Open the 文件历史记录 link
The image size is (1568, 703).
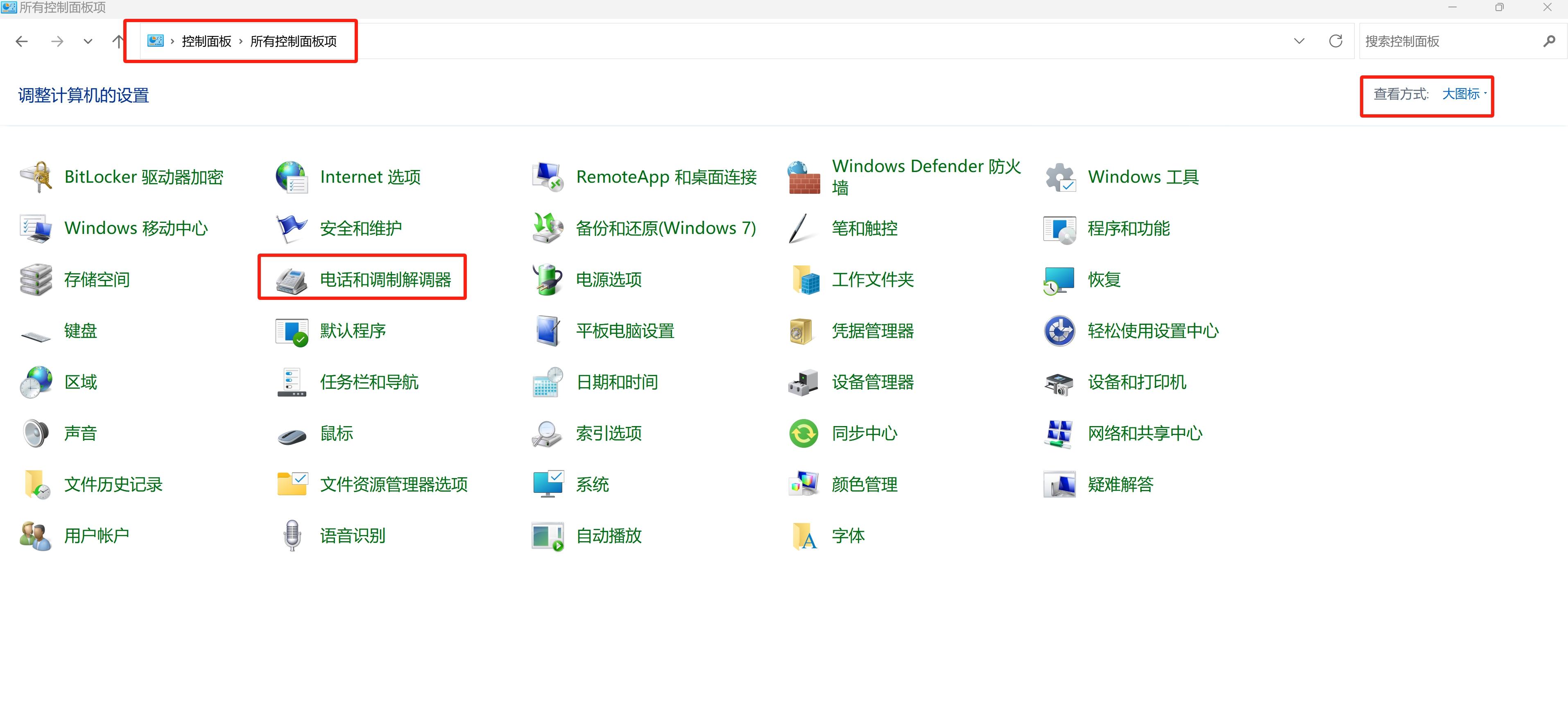tap(113, 484)
